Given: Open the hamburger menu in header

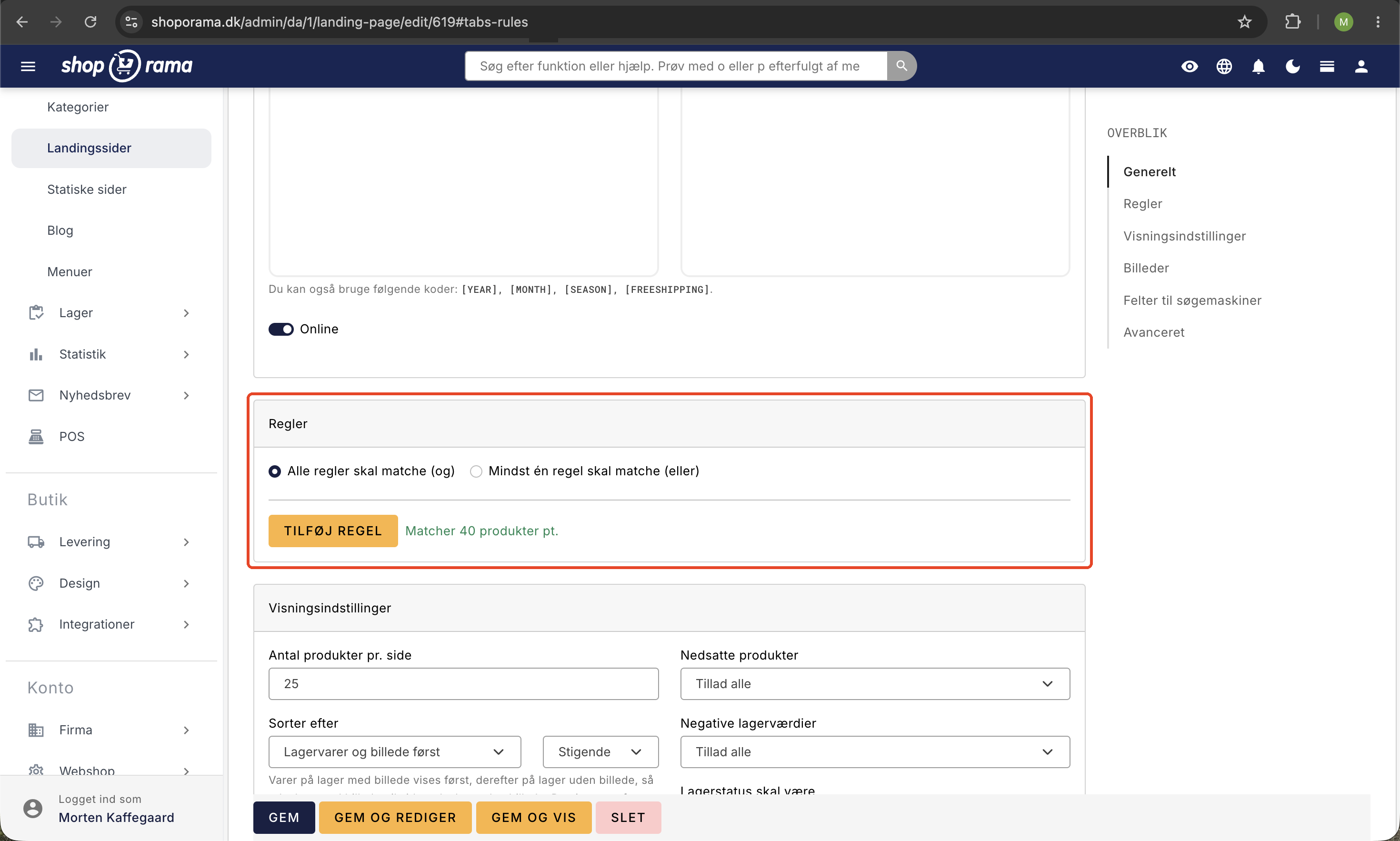Looking at the screenshot, I should (28, 66).
